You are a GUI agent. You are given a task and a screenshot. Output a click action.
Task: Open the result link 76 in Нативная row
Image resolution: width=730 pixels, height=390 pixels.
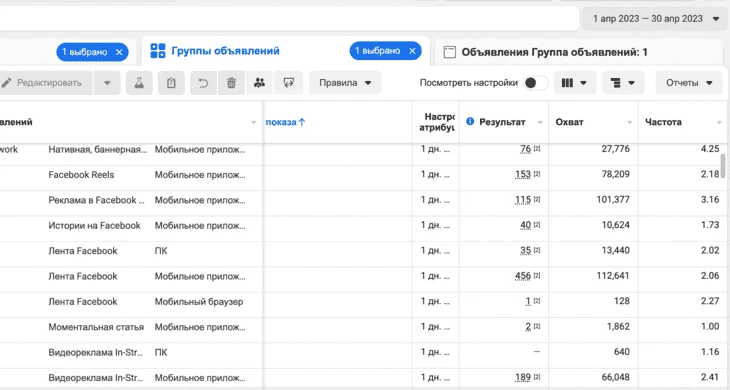(x=525, y=149)
